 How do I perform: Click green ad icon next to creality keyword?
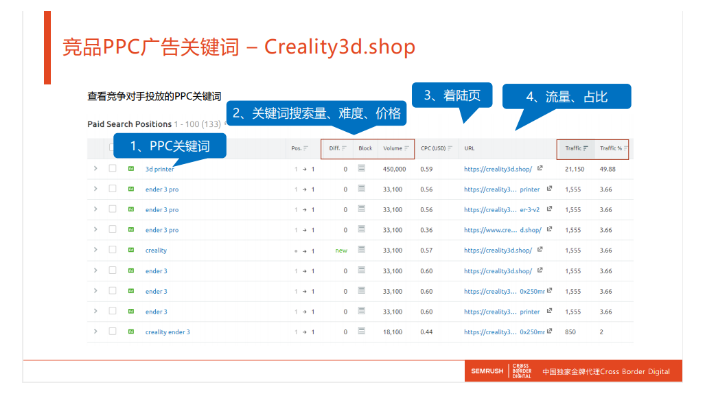click(131, 250)
